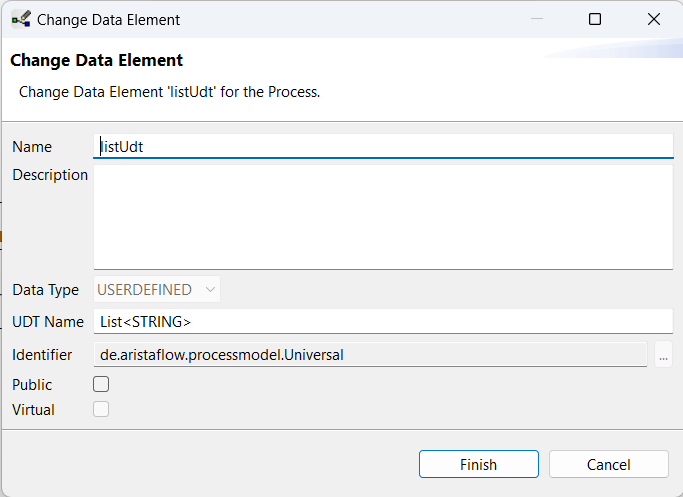Open the ellipsis browse button beside Identifier
This screenshot has height=497, width=683.
663,355
